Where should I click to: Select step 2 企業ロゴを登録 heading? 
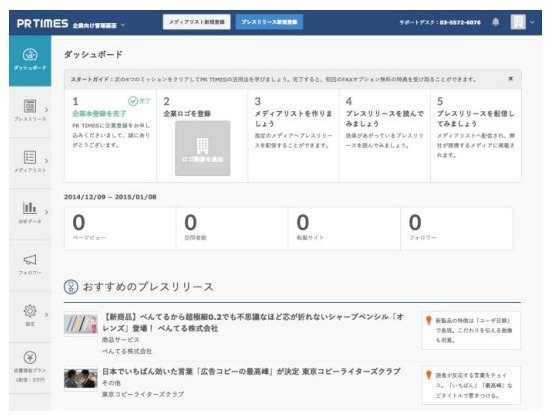tap(187, 114)
